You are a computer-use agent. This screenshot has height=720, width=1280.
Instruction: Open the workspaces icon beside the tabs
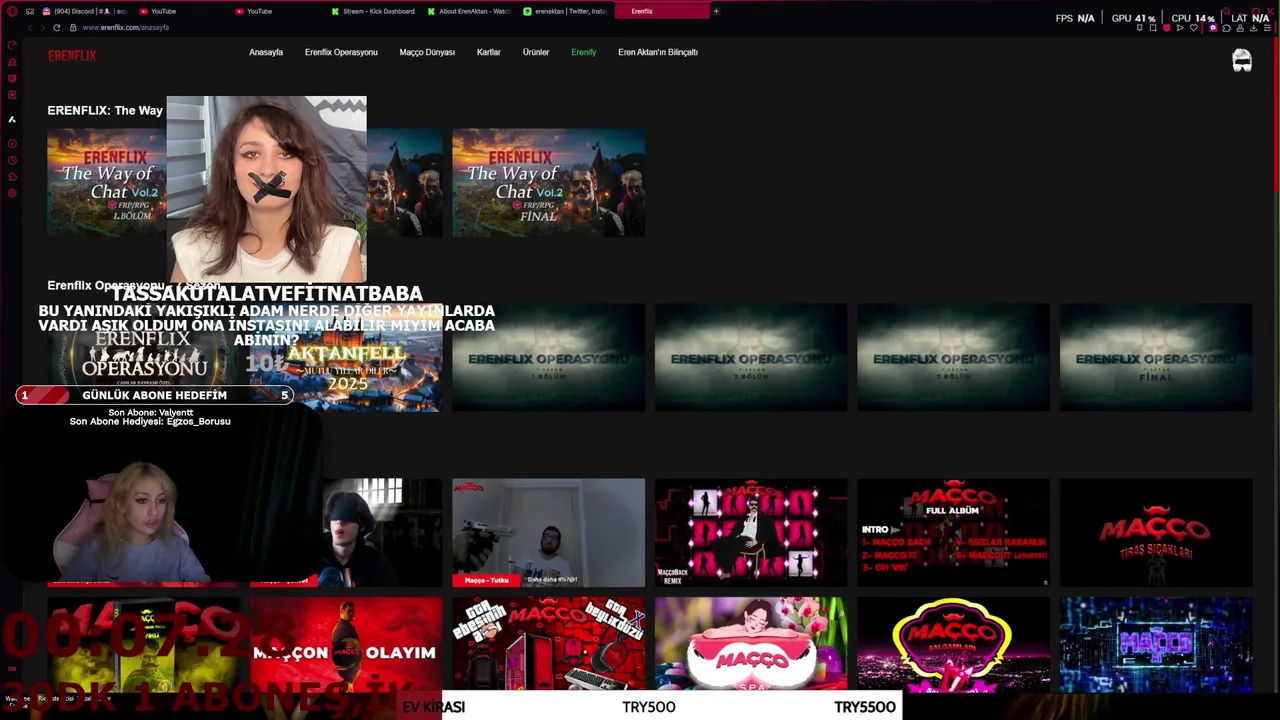[30, 11]
